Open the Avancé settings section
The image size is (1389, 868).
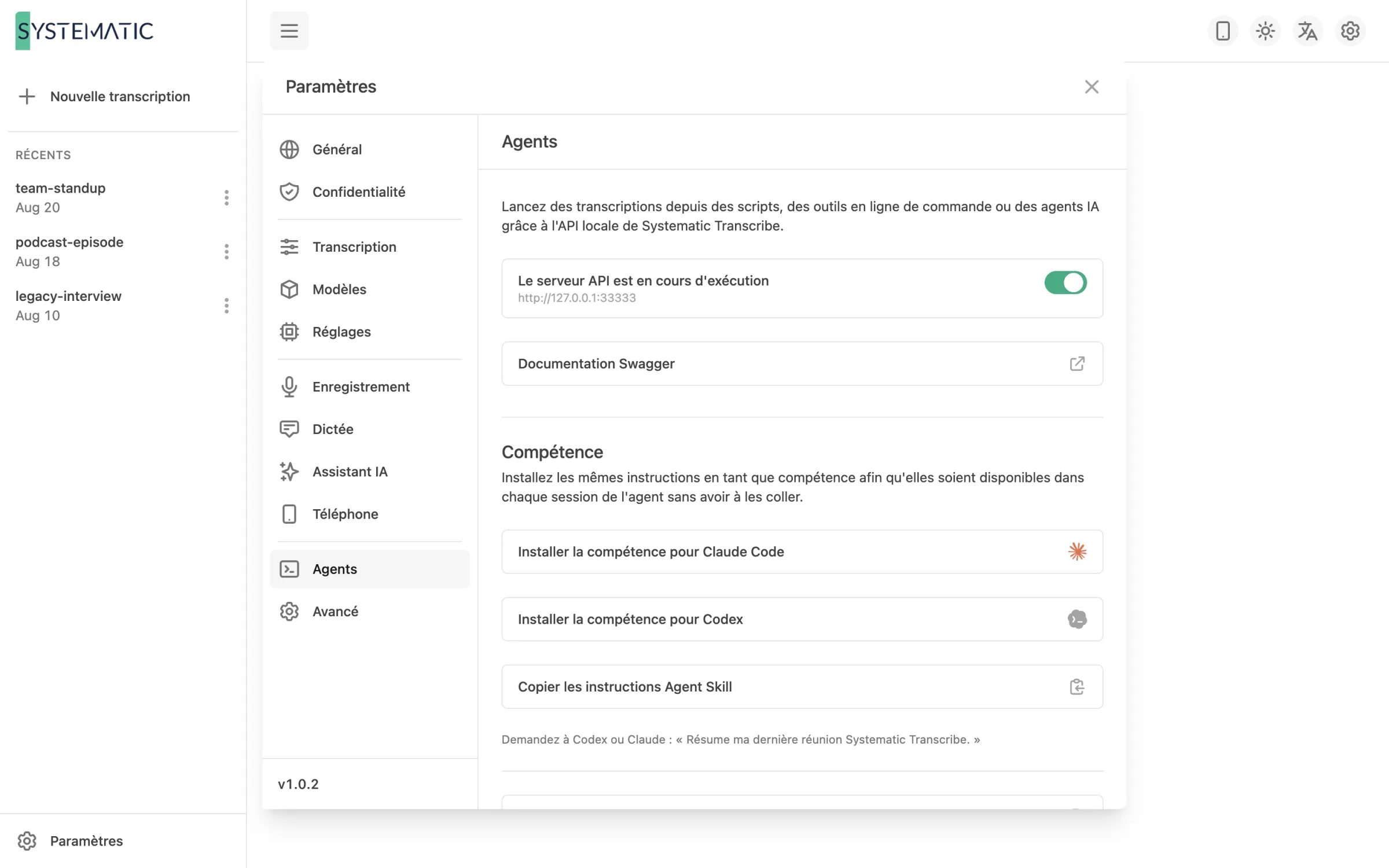pos(370,611)
